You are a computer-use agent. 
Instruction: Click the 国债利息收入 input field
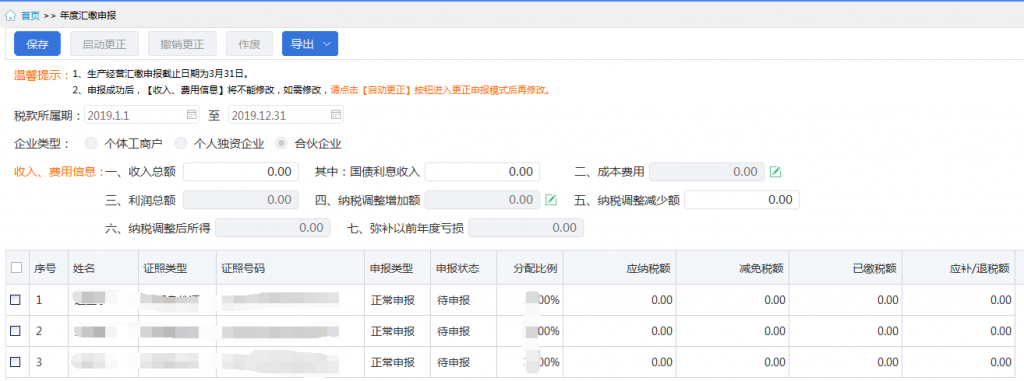click(x=483, y=172)
